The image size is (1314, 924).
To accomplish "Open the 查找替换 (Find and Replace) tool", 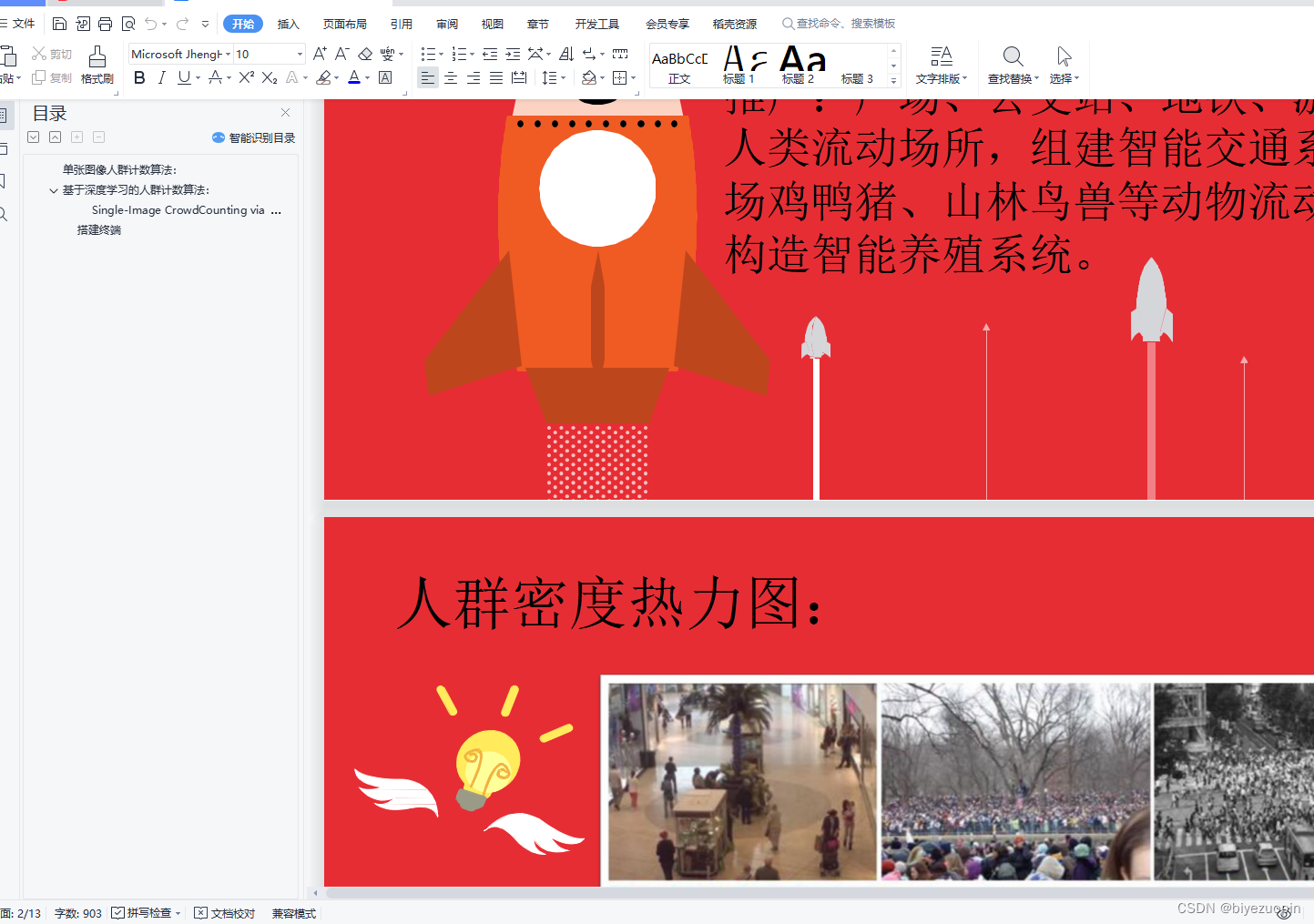I will click(1012, 64).
